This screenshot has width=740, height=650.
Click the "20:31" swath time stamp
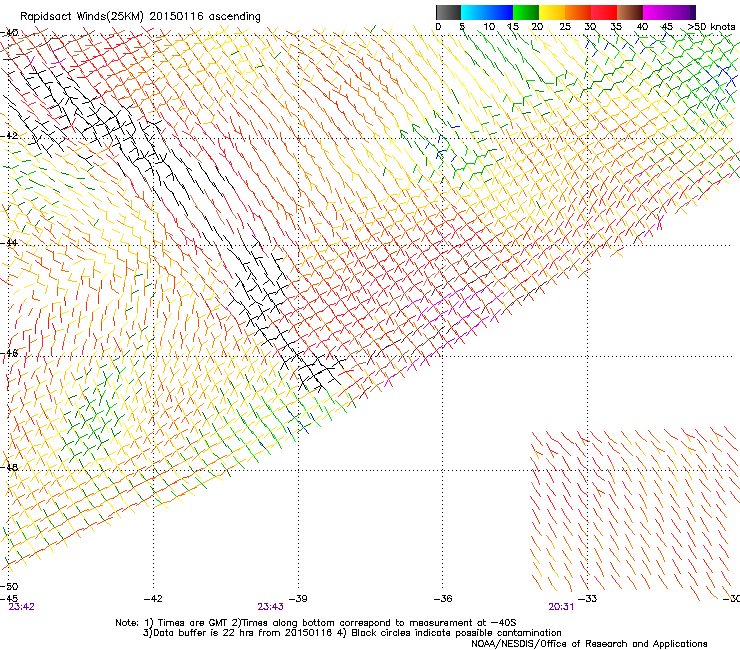coord(561,607)
